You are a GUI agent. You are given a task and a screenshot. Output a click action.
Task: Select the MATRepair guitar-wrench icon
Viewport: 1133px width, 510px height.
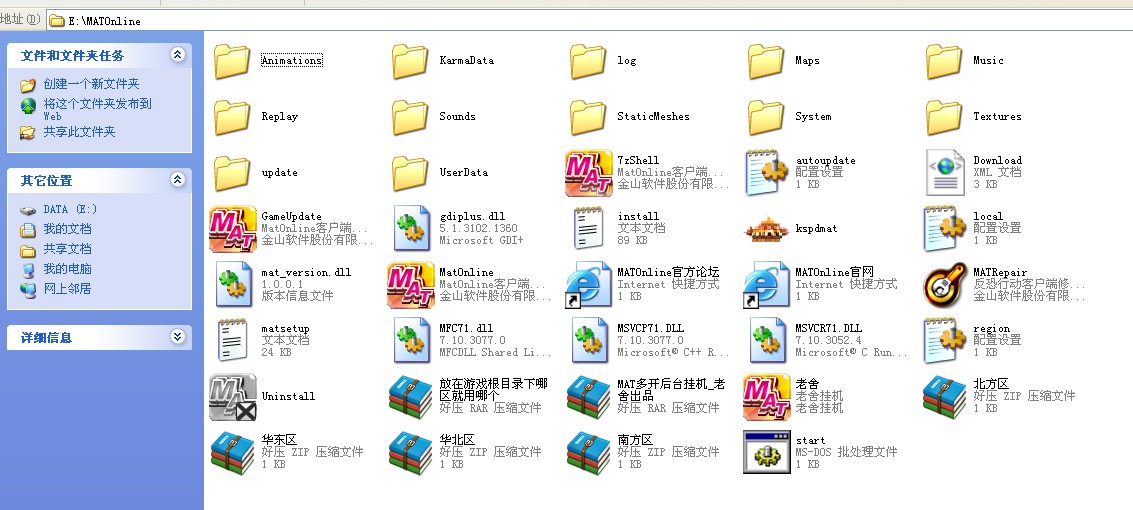coord(945,284)
